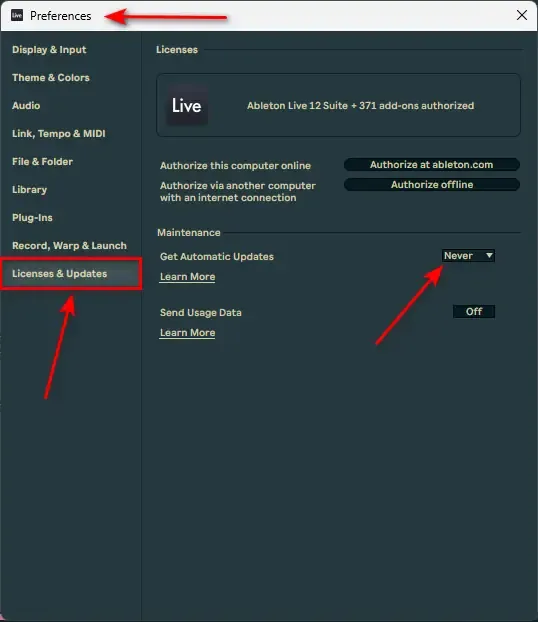The height and width of the screenshot is (622, 538).
Task: Click the Authorize offline button
Action: (x=432, y=184)
